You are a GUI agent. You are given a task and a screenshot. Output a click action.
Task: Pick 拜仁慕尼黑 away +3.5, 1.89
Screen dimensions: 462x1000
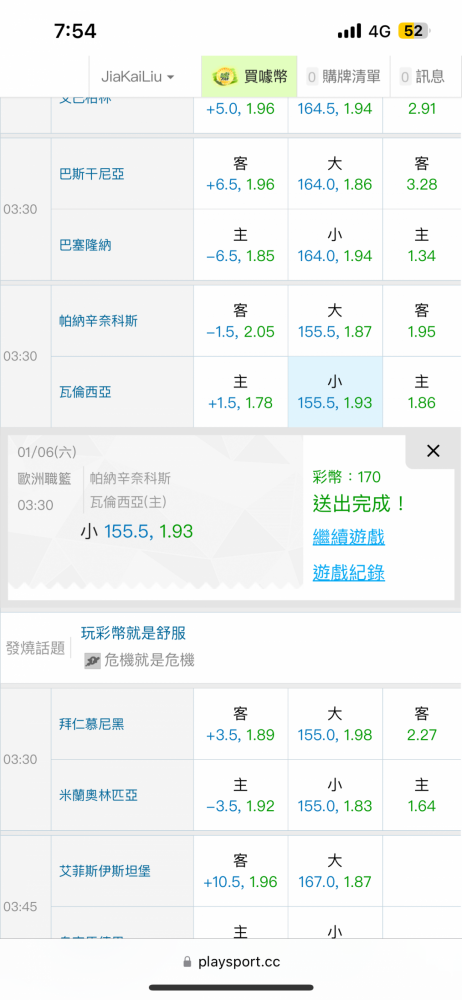241,724
